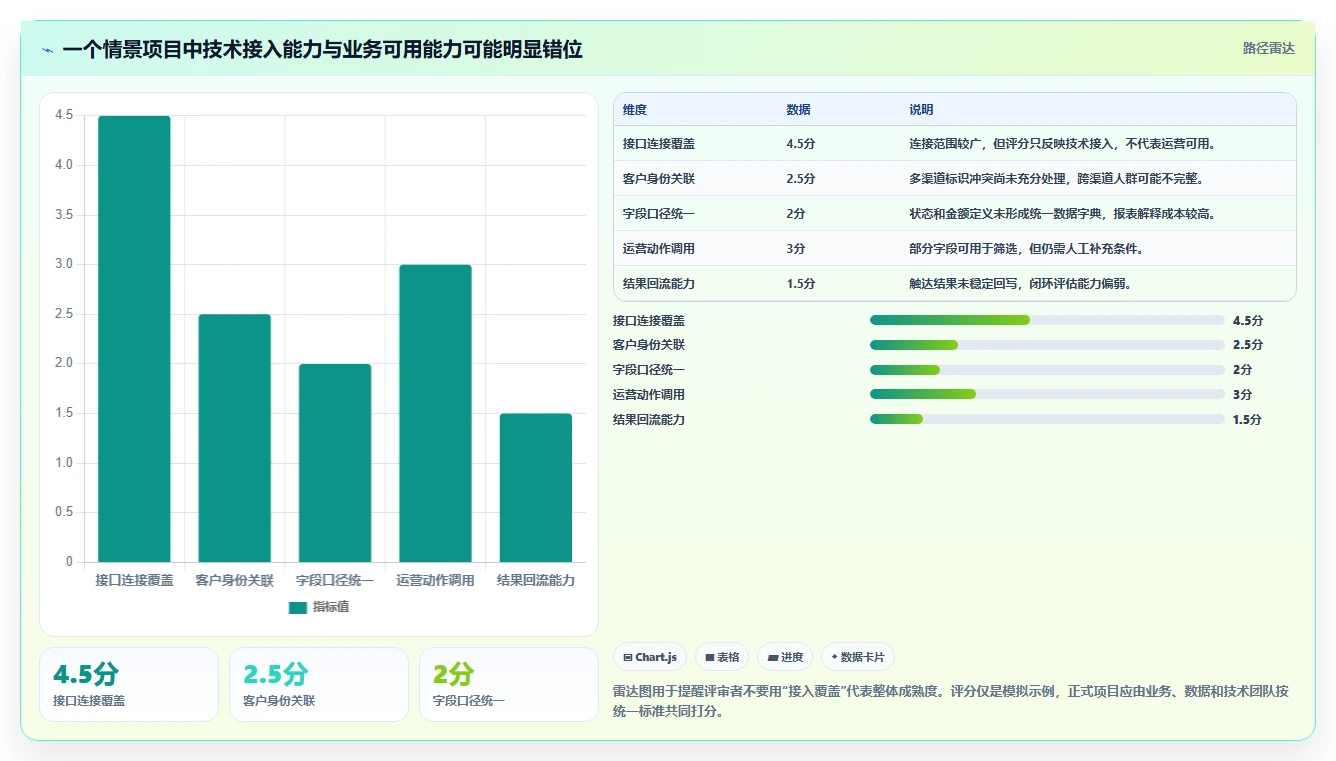Select the 进度 chip label

tap(792, 657)
